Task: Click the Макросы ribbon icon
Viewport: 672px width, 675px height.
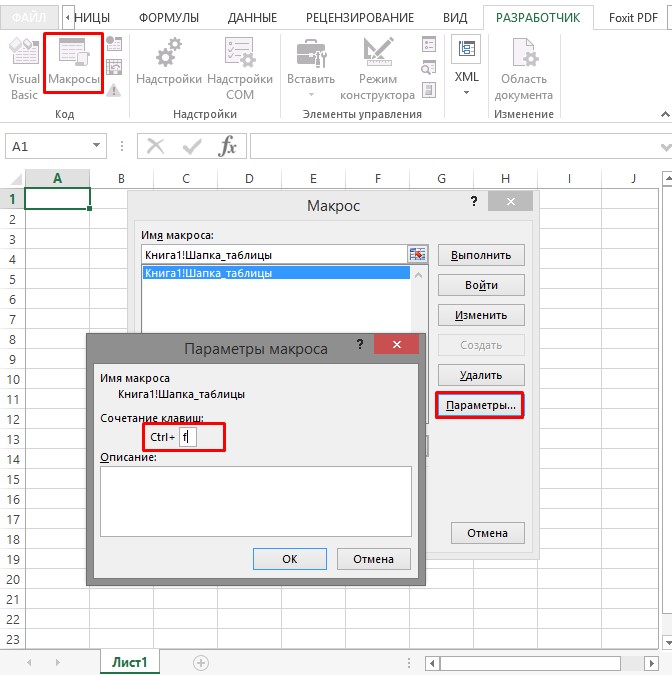Action: point(73,66)
